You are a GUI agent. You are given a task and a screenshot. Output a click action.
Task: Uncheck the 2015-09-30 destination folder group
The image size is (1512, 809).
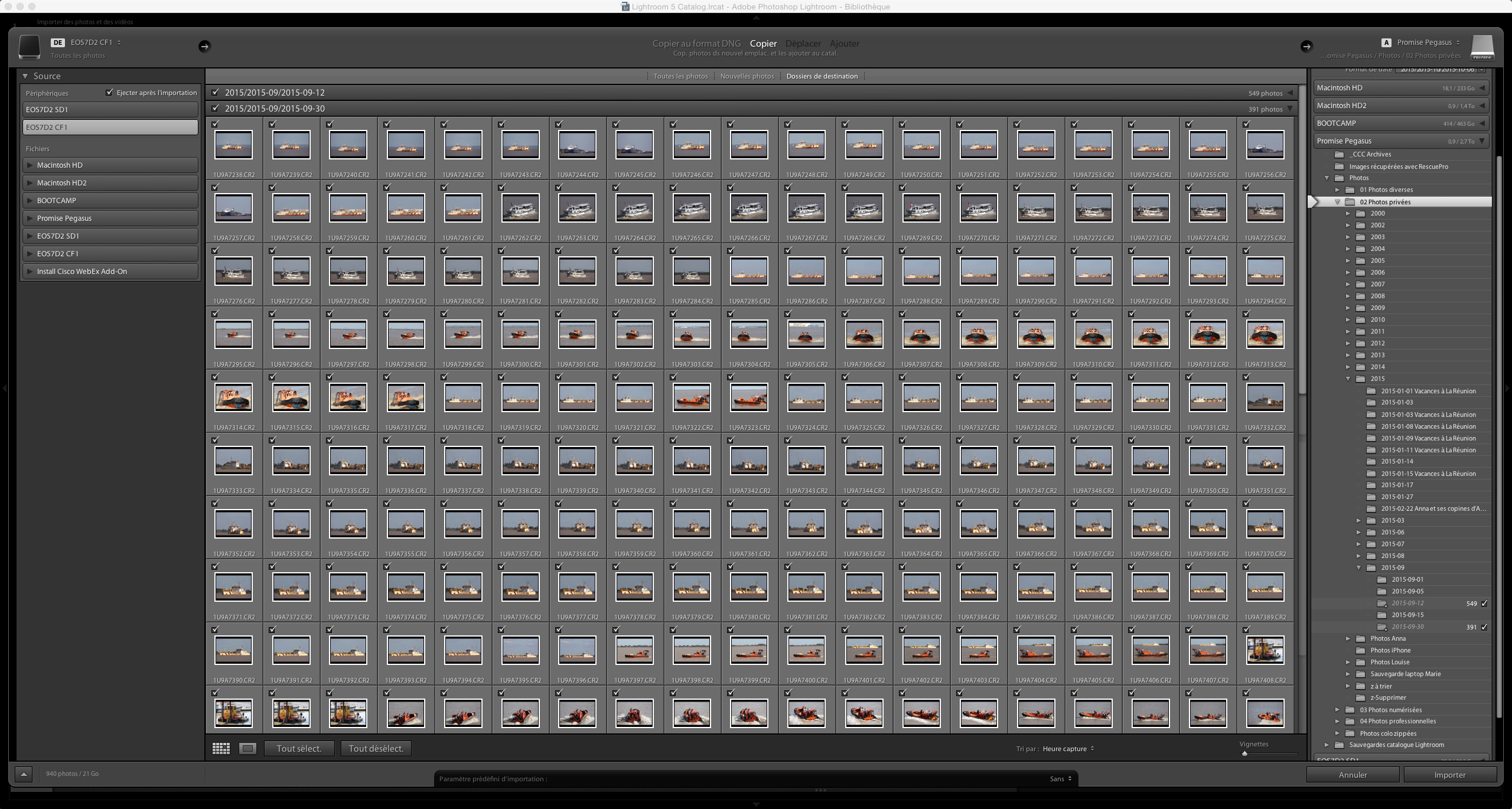[x=215, y=108]
